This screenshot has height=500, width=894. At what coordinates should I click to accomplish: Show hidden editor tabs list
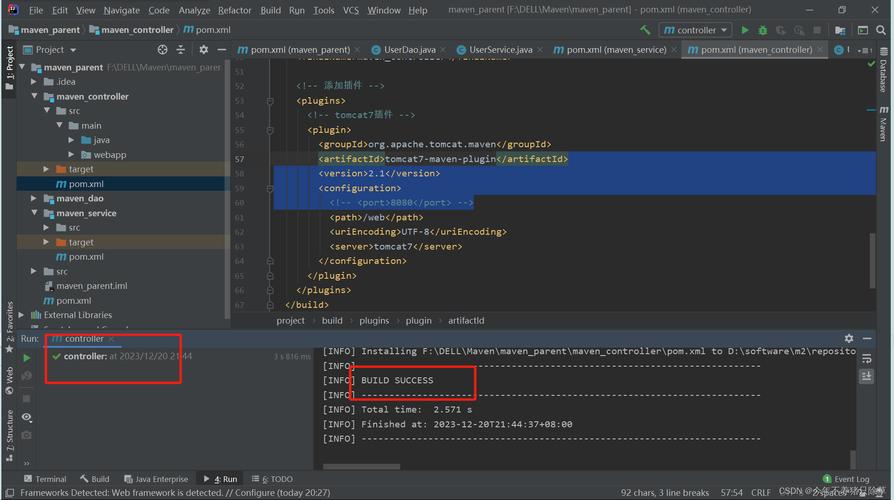(865, 50)
